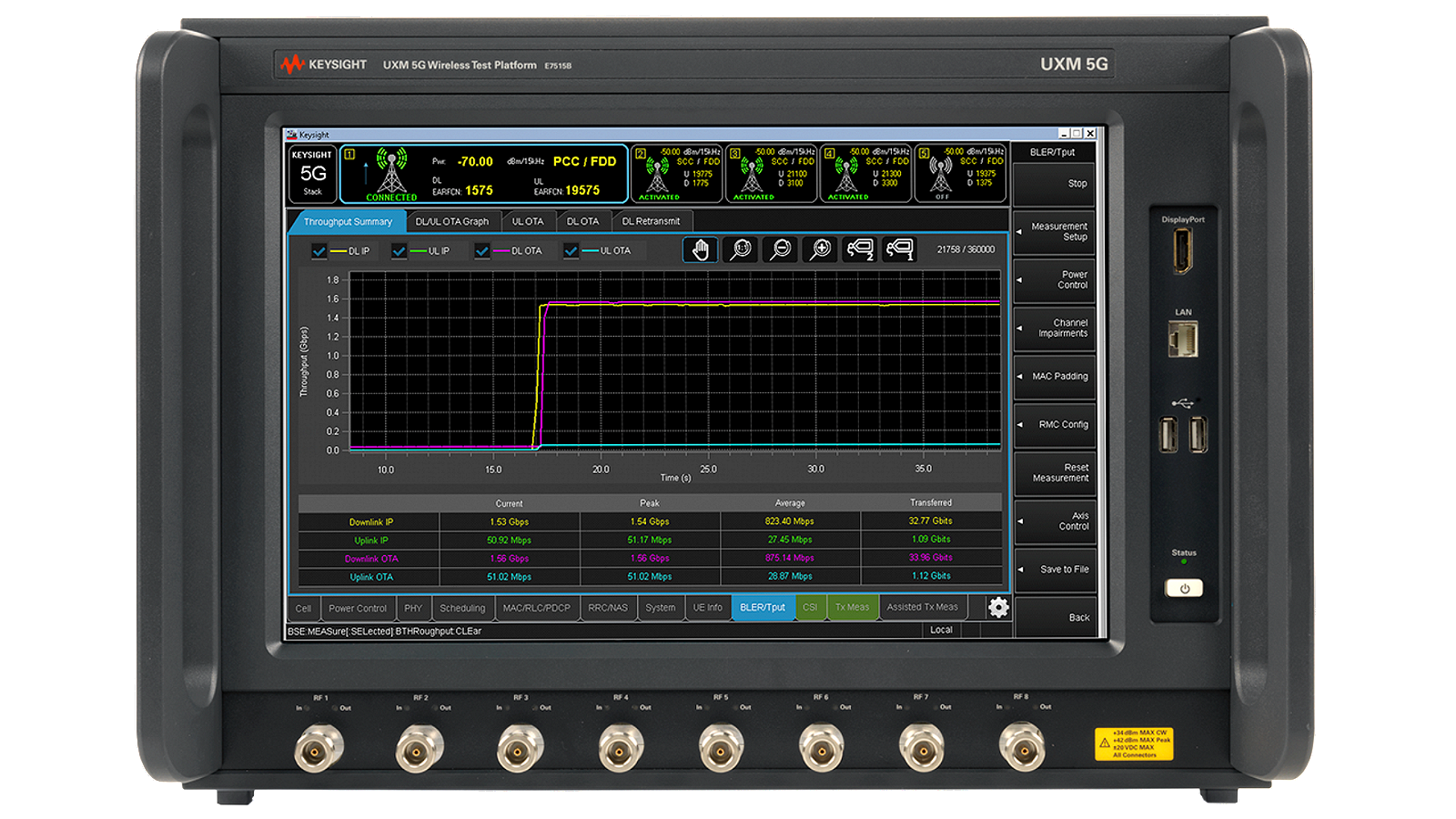The width and height of the screenshot is (1456, 819).
Task: Select the connected PCC cell 1 antenna
Action: coord(392,173)
